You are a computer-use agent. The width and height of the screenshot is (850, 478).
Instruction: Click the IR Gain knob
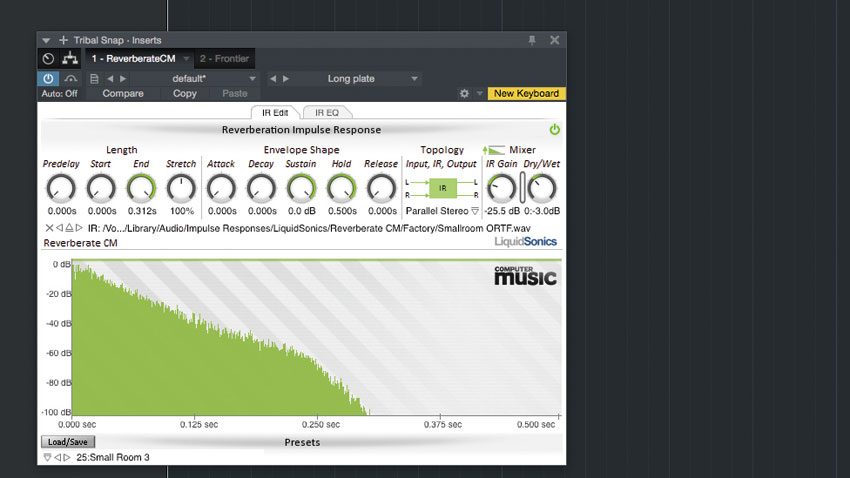tap(501, 189)
